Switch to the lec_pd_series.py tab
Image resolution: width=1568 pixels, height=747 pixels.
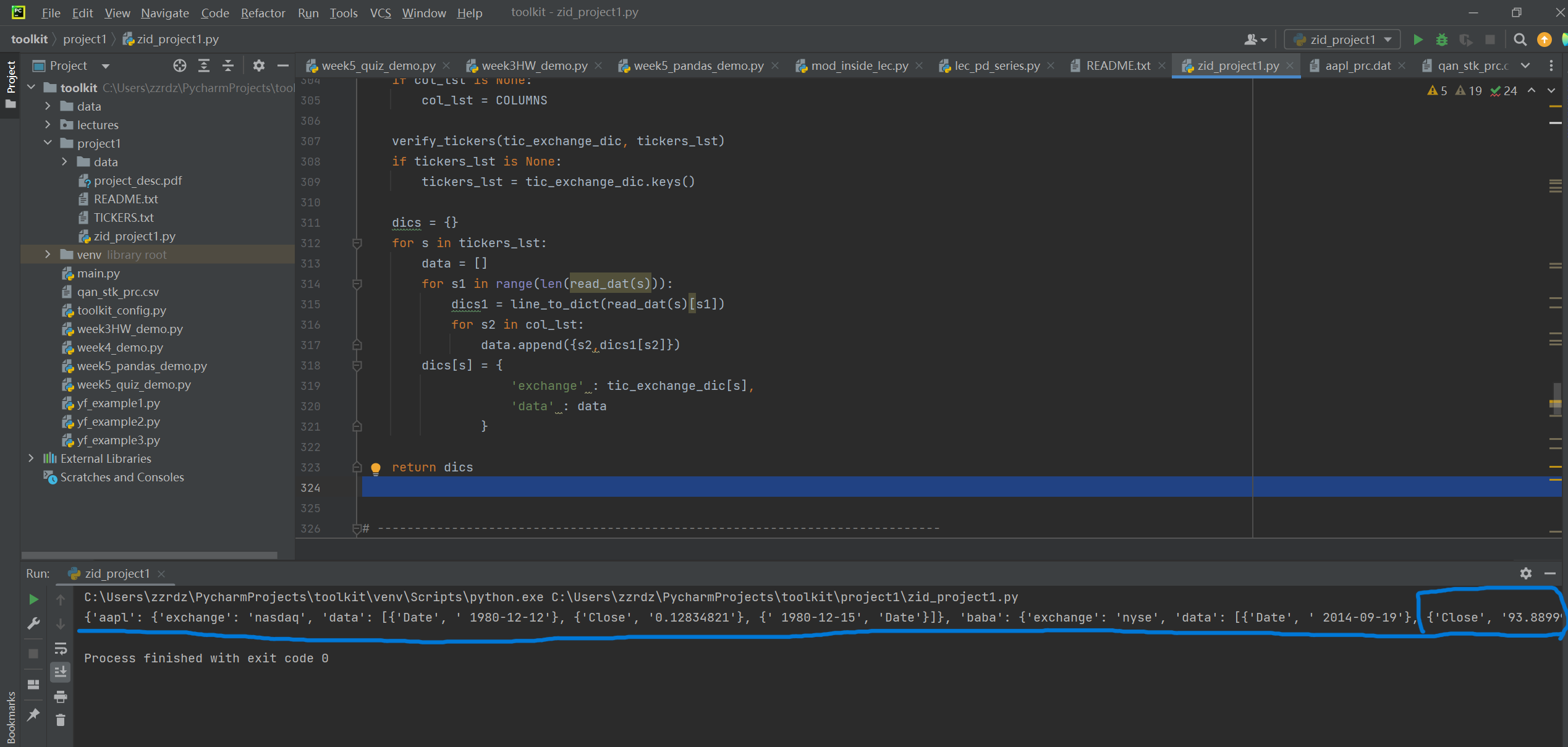[x=997, y=65]
